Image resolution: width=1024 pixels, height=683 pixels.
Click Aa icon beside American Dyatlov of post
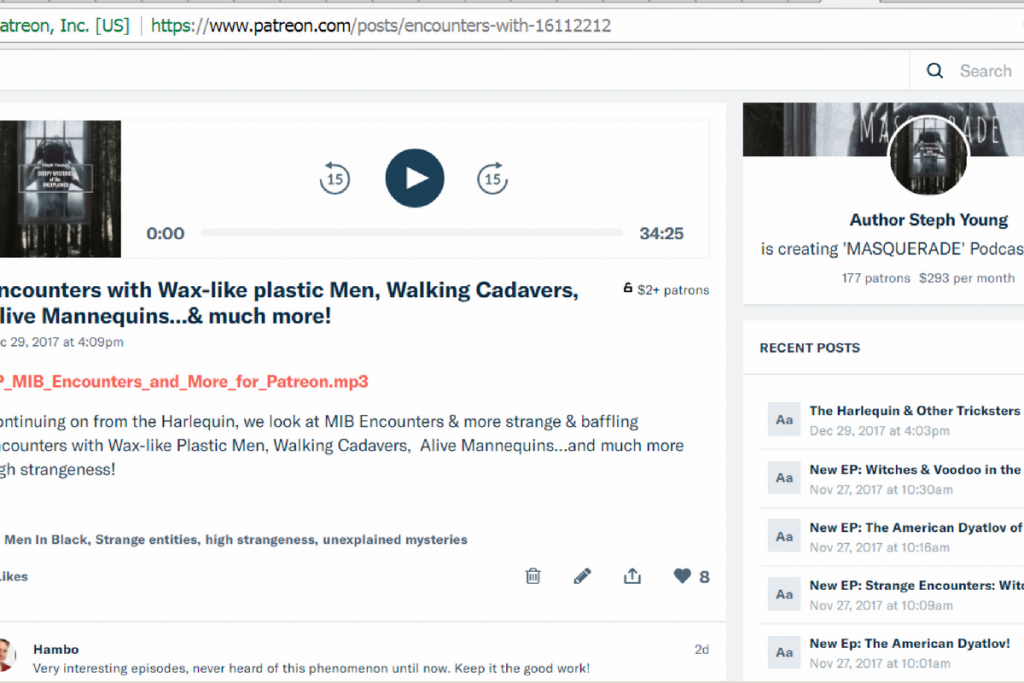click(784, 536)
